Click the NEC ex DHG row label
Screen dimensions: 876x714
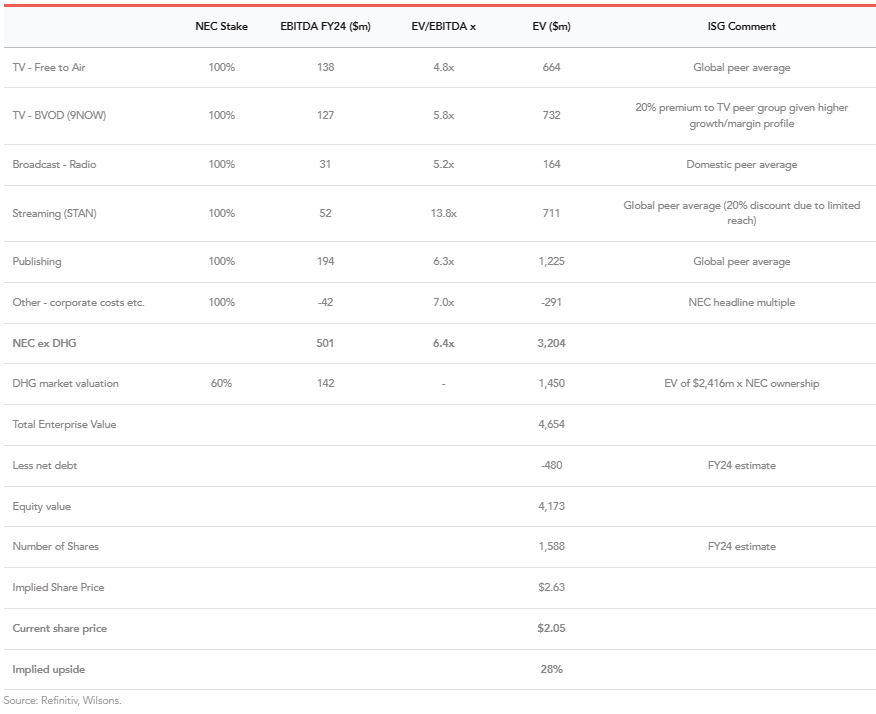(44, 343)
